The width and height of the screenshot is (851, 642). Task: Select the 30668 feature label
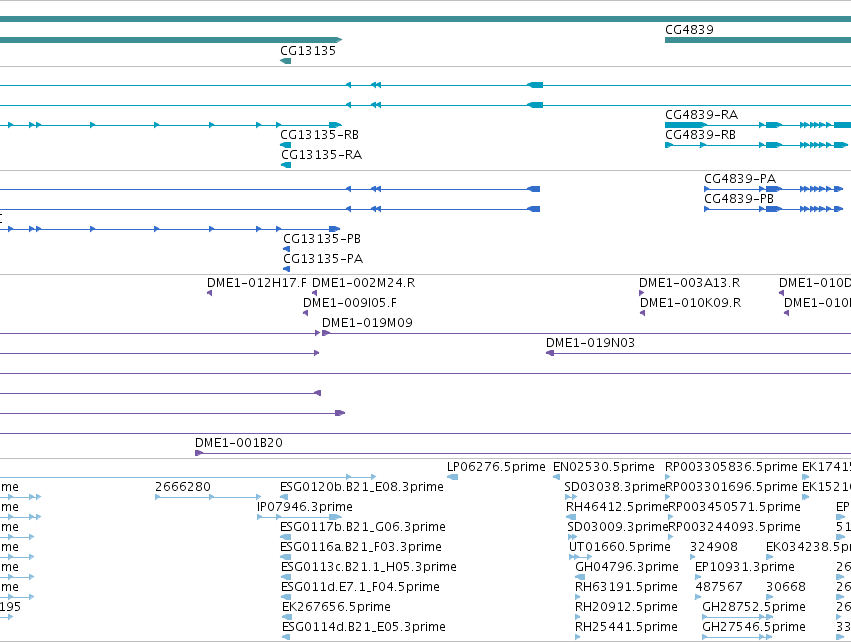click(x=786, y=587)
